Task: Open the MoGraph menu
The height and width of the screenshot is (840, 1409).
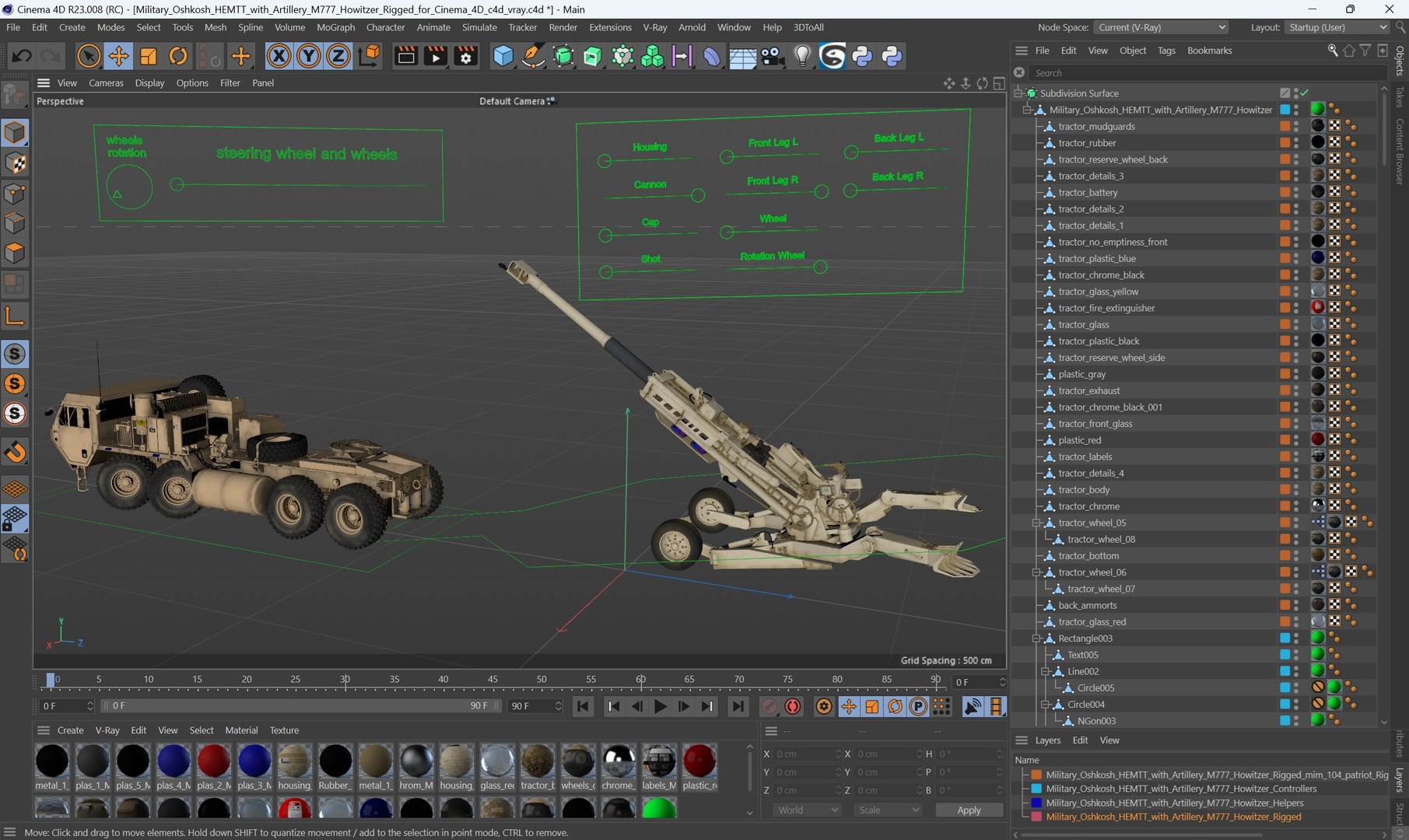Action: click(335, 27)
